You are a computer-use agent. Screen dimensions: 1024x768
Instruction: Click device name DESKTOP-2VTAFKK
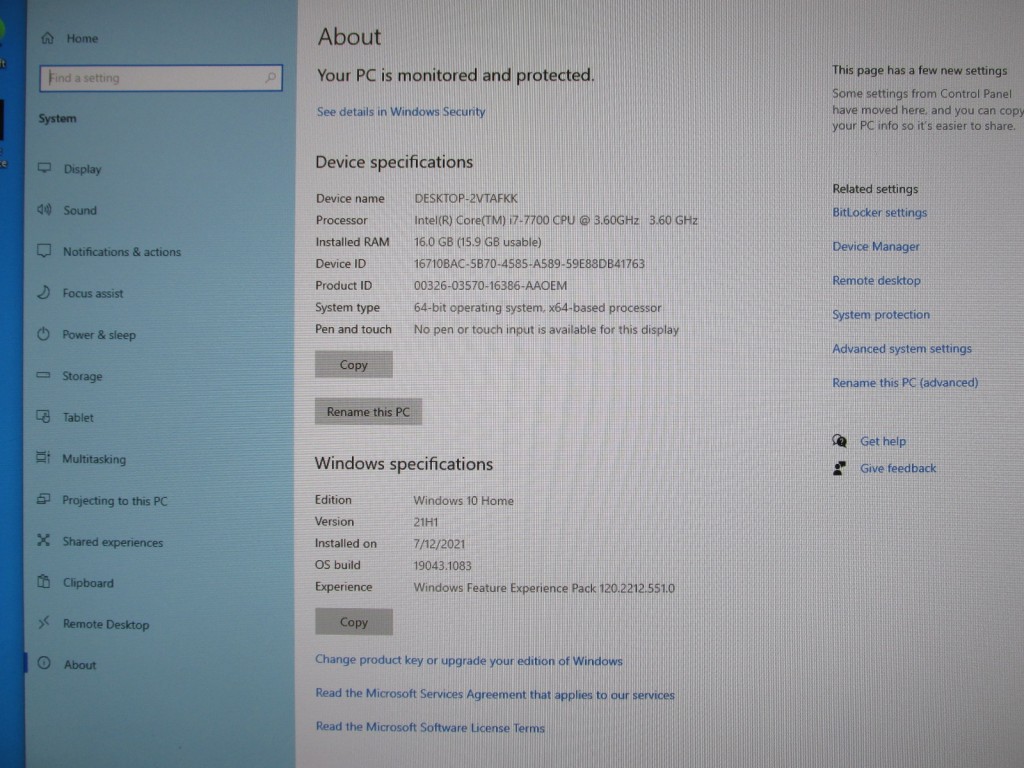click(x=466, y=198)
